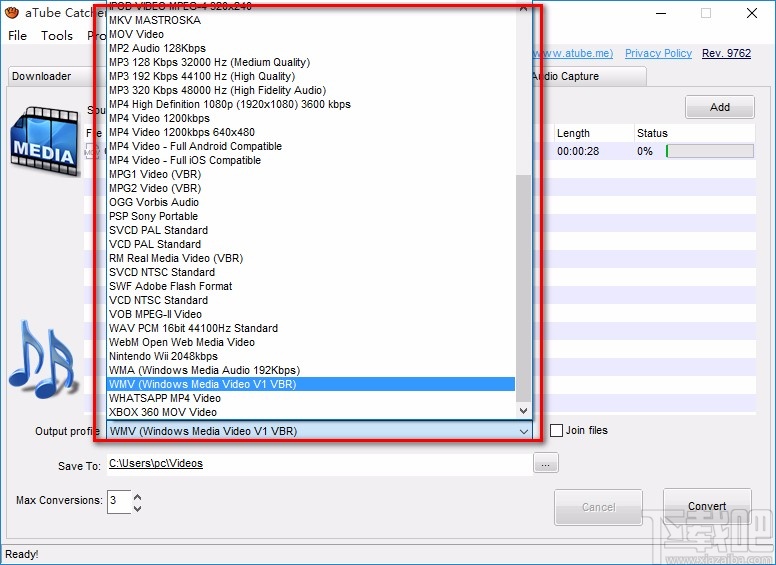
Task: Open the www.atube.me link
Action: coord(573,53)
